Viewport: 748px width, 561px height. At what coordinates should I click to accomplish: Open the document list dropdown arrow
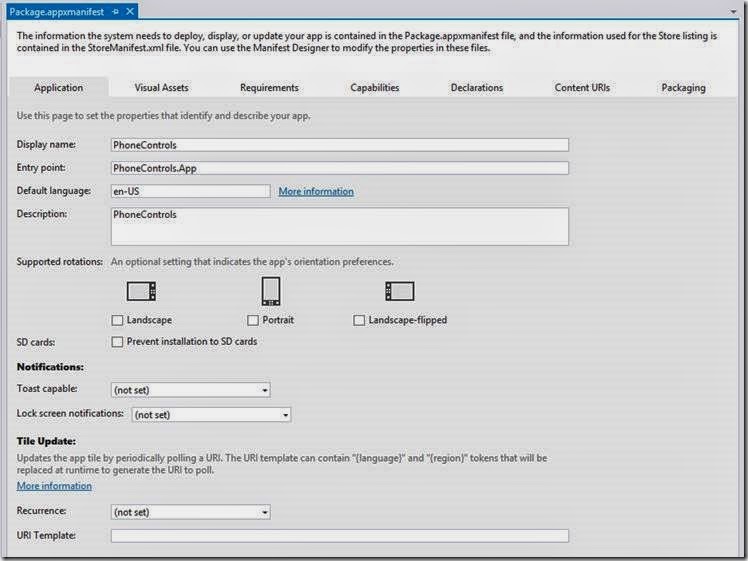[734, 12]
